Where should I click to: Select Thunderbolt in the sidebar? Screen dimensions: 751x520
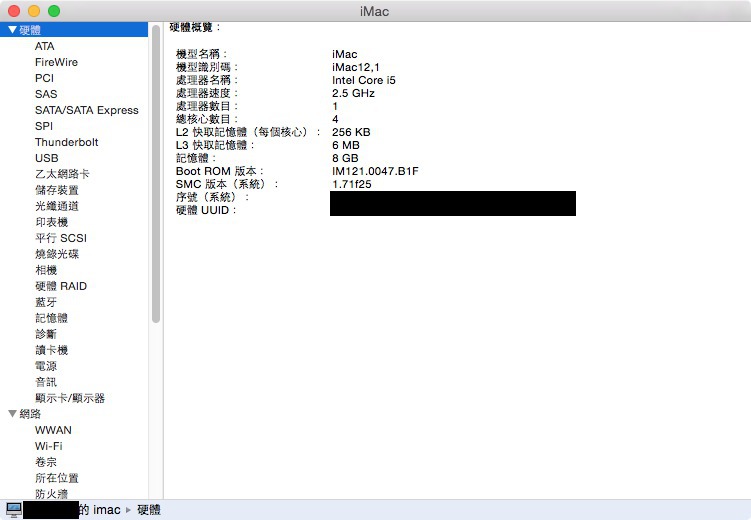click(67, 142)
